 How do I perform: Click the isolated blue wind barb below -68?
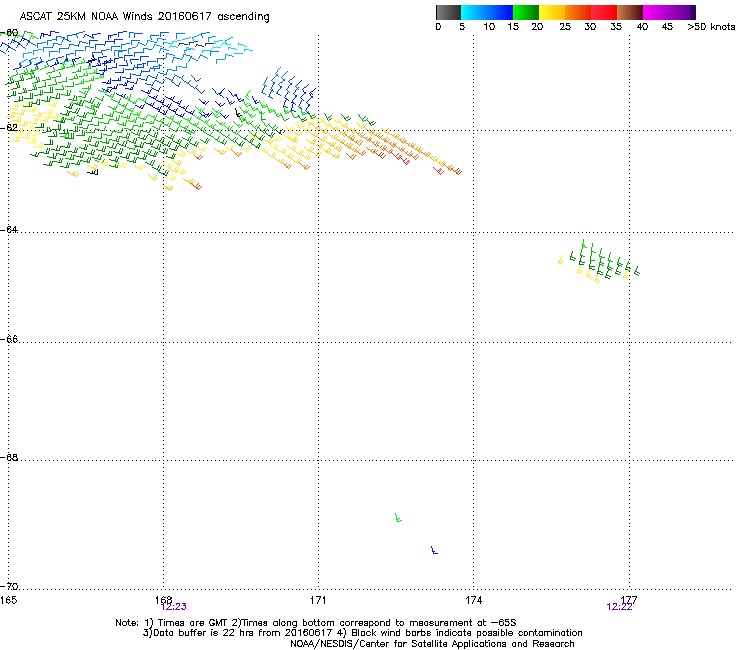click(434, 550)
